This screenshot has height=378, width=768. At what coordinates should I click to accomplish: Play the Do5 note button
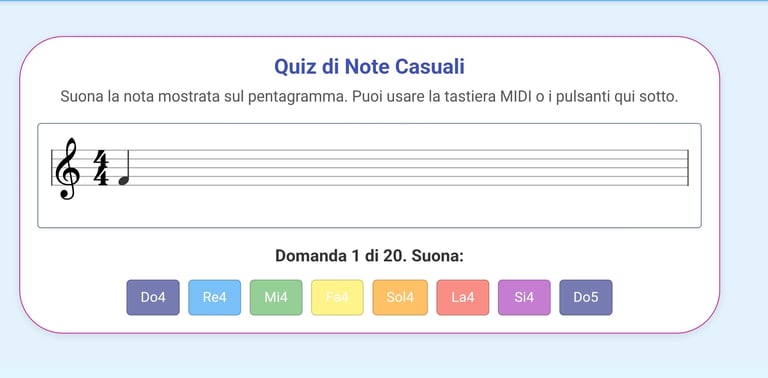pos(586,297)
